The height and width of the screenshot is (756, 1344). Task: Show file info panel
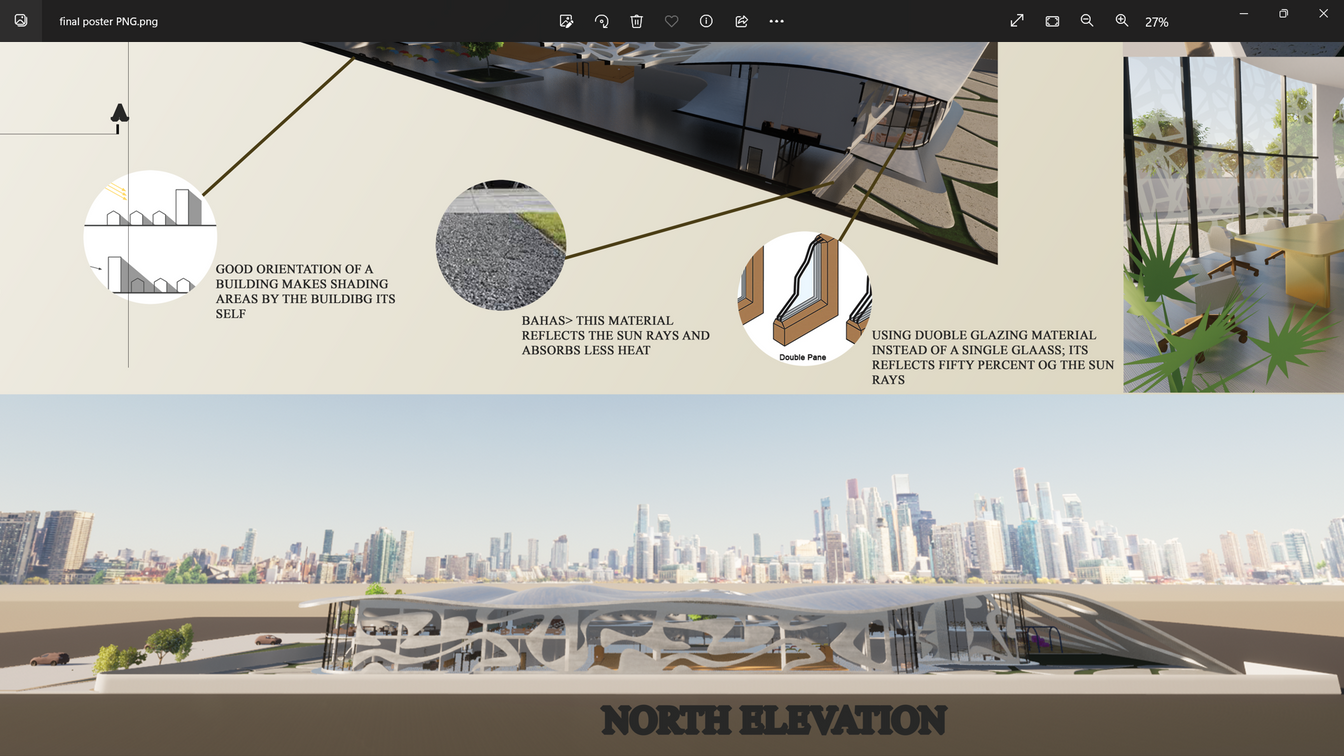(706, 21)
